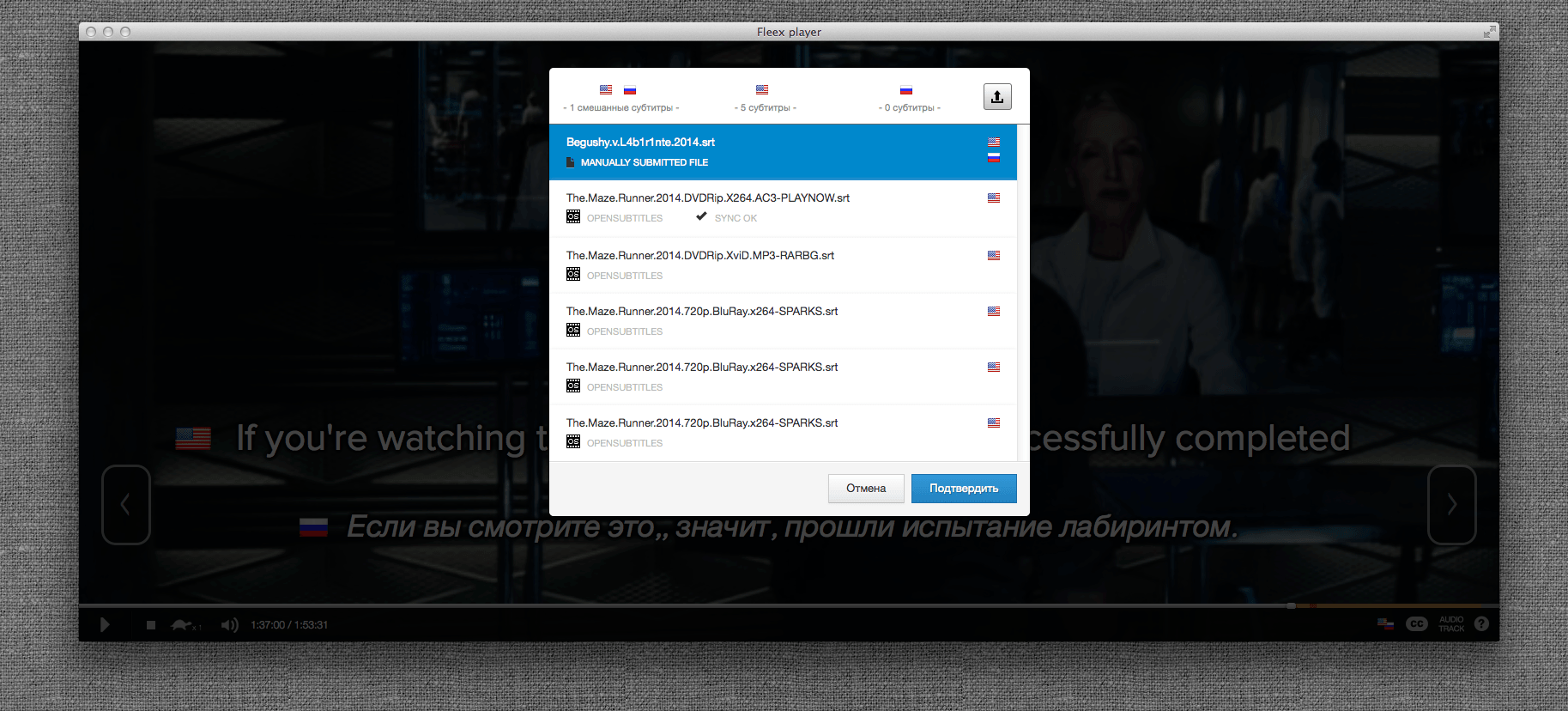Click the Отмена button
Image resolution: width=1568 pixels, height=711 pixels.
tap(866, 489)
